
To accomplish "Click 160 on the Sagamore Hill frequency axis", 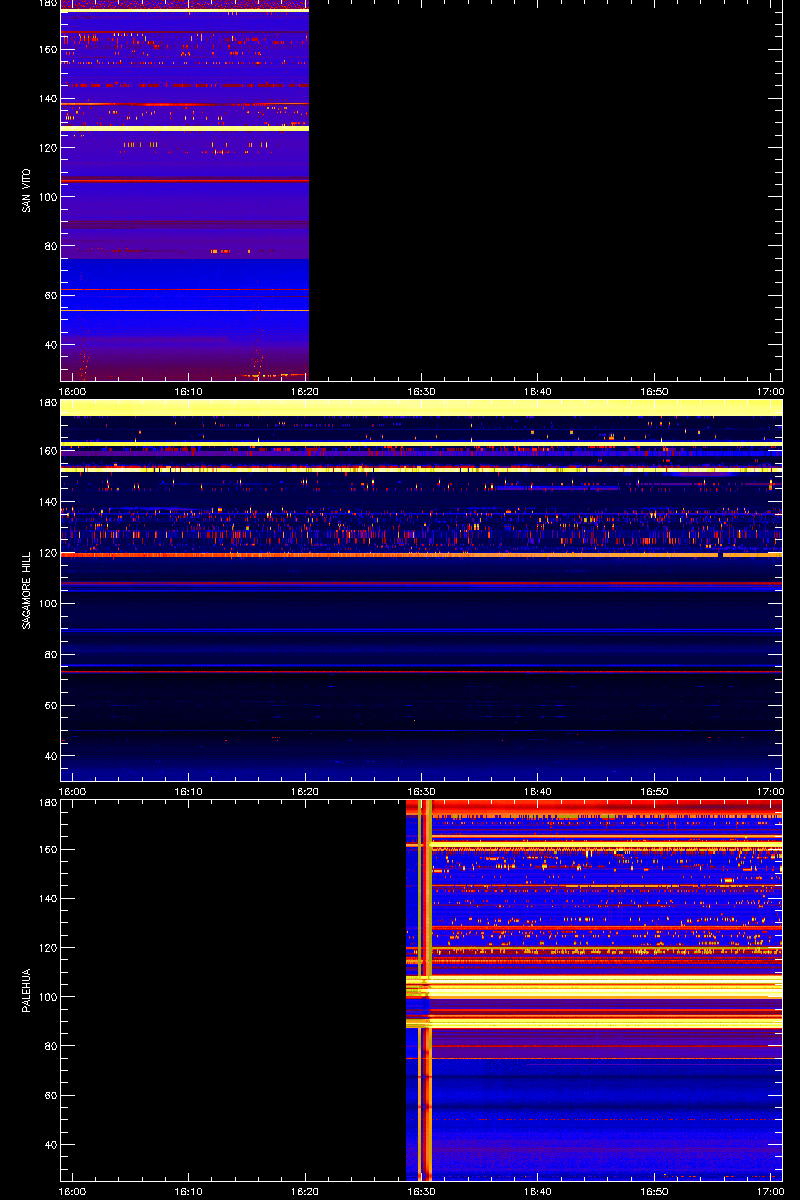I will (x=47, y=450).
